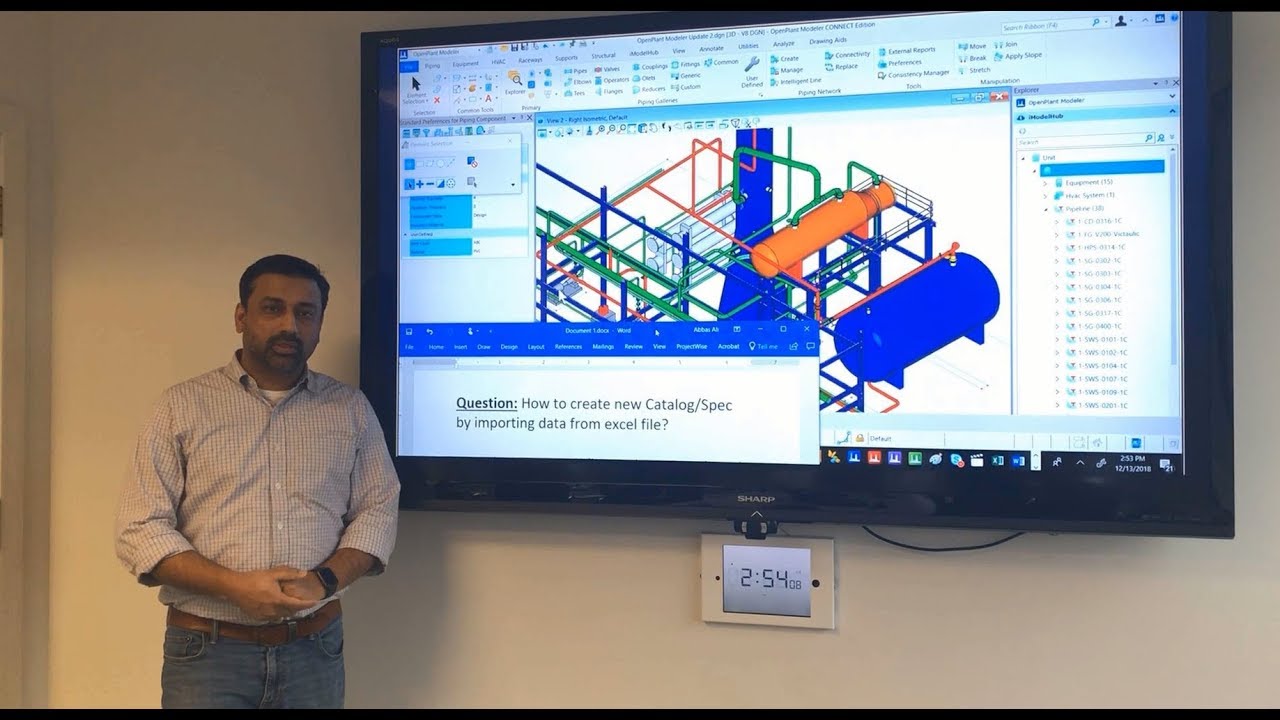Click the Explorer panel Search field
The width and height of the screenshot is (1280, 720).
point(1087,141)
